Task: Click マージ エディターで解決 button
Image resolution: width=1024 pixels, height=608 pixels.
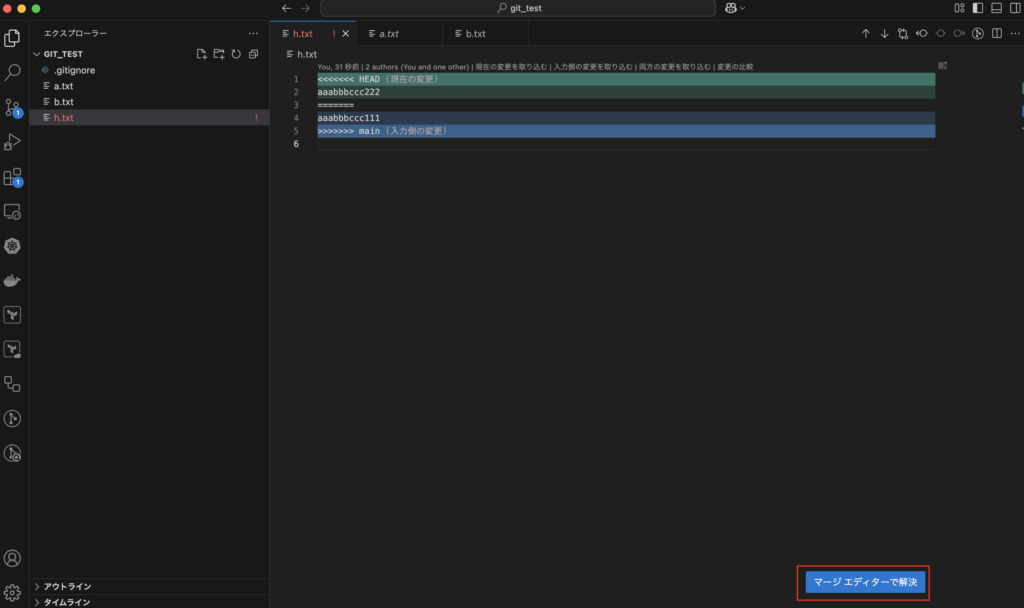Action: tap(865, 582)
